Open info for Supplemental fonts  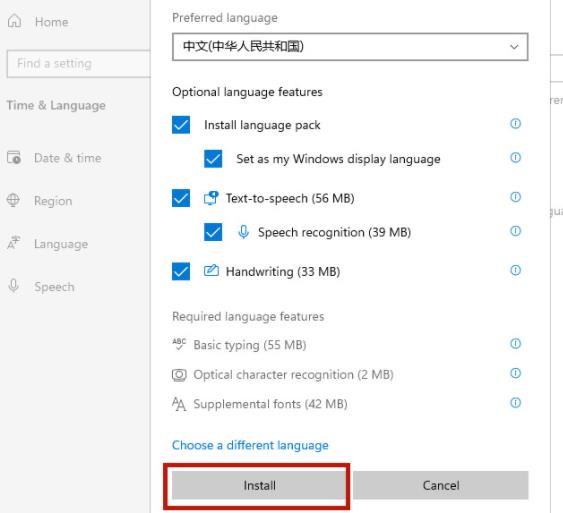pyautogui.click(x=515, y=402)
